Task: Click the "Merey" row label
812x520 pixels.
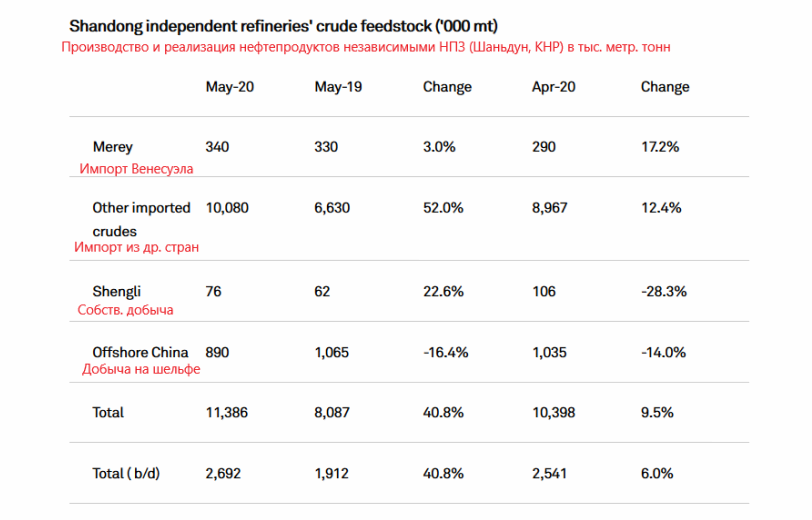Action: coord(112,147)
